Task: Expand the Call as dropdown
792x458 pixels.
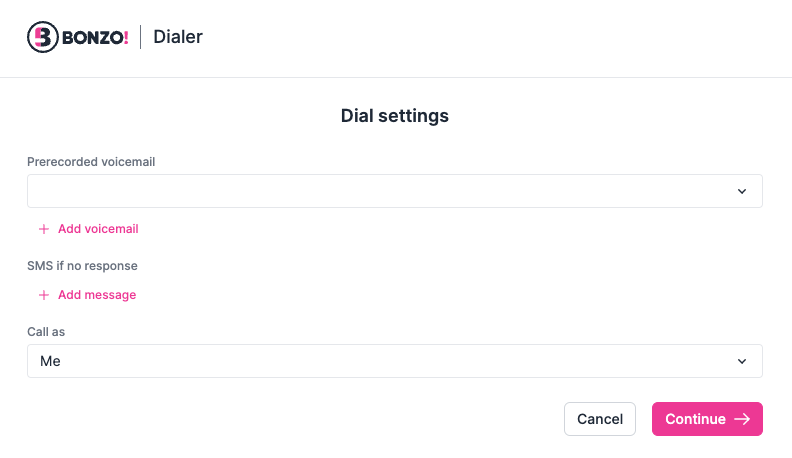Action: click(394, 361)
